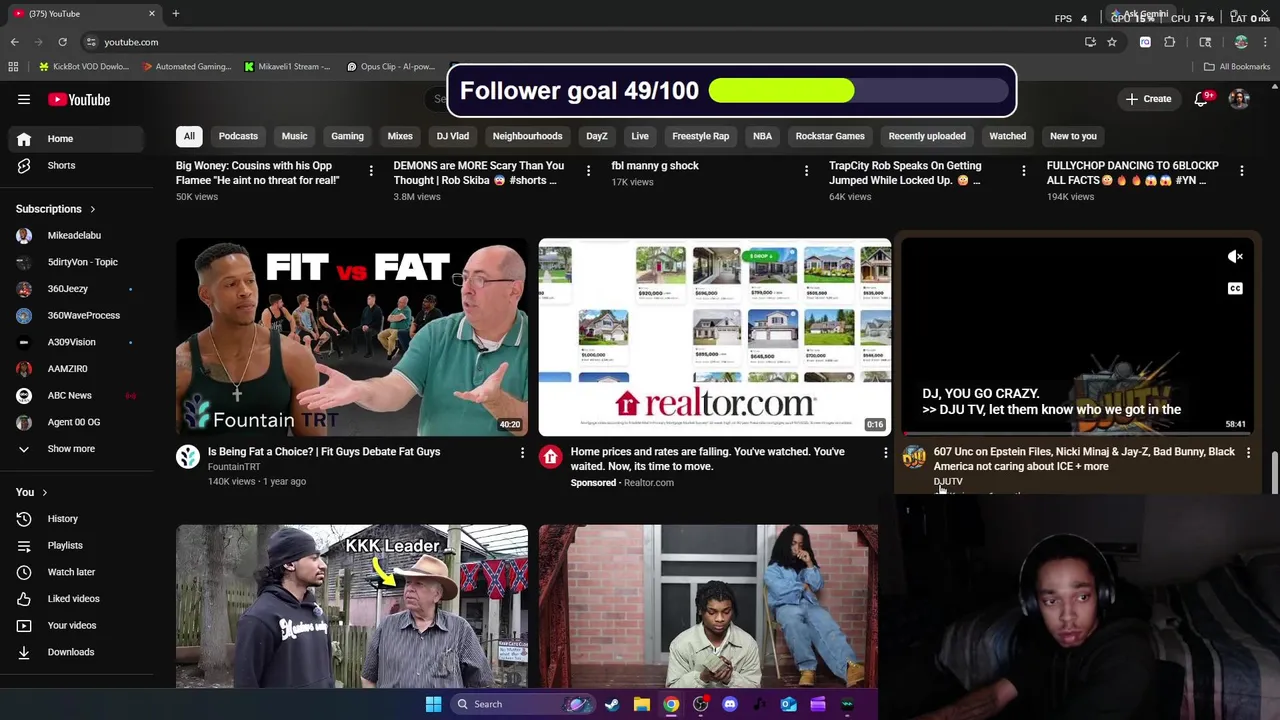
Task: Expand the You section chevron
Action: (x=44, y=493)
